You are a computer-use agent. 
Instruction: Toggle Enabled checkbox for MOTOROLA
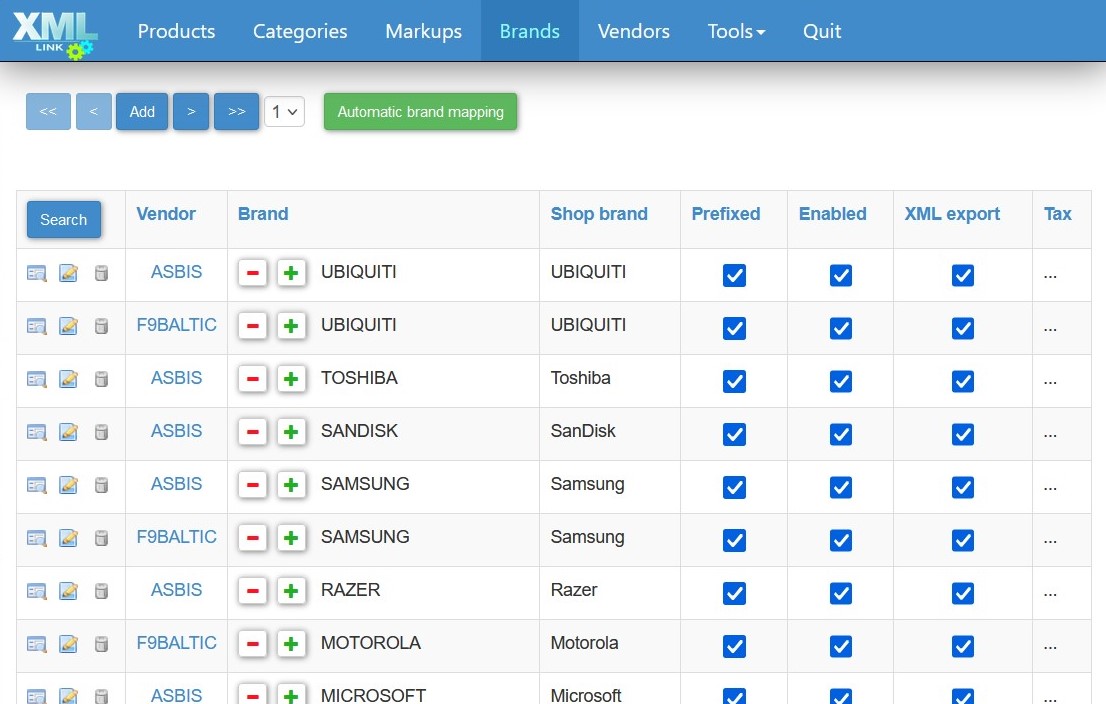841,646
